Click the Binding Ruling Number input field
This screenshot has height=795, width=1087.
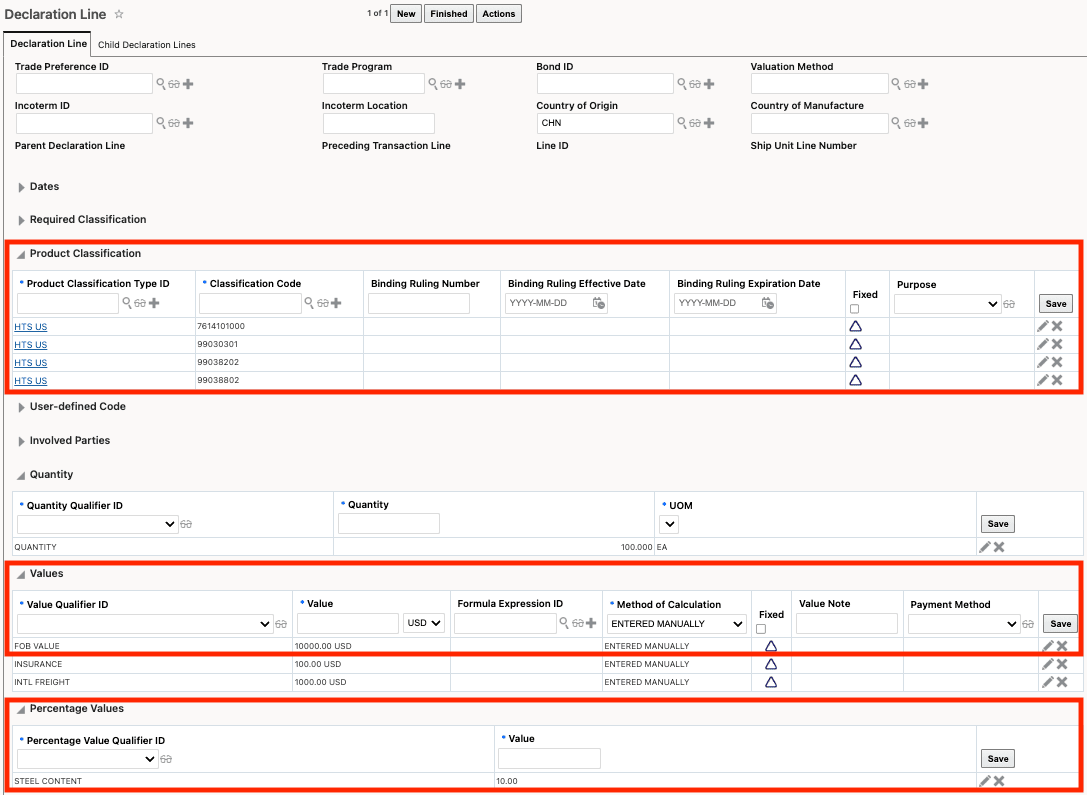(419, 304)
